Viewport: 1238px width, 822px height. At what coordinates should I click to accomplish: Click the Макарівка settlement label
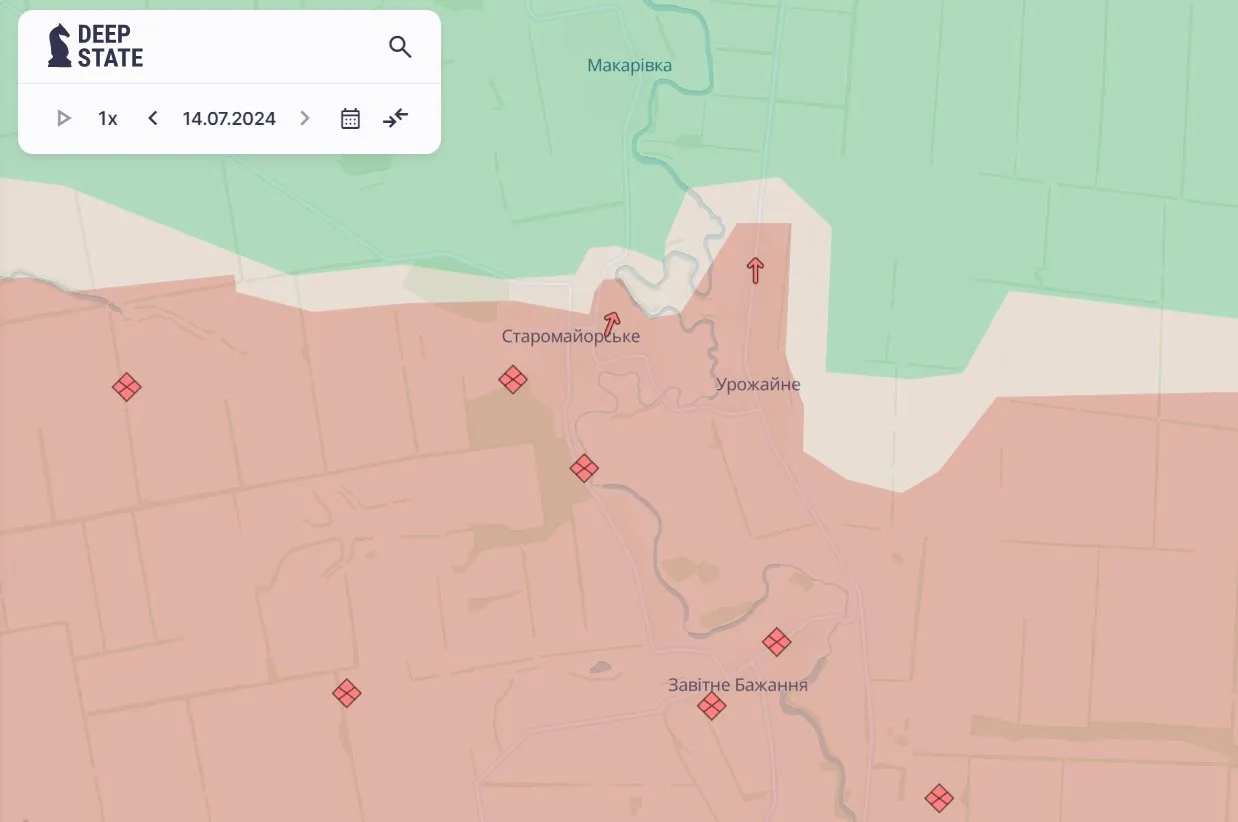(x=629, y=66)
